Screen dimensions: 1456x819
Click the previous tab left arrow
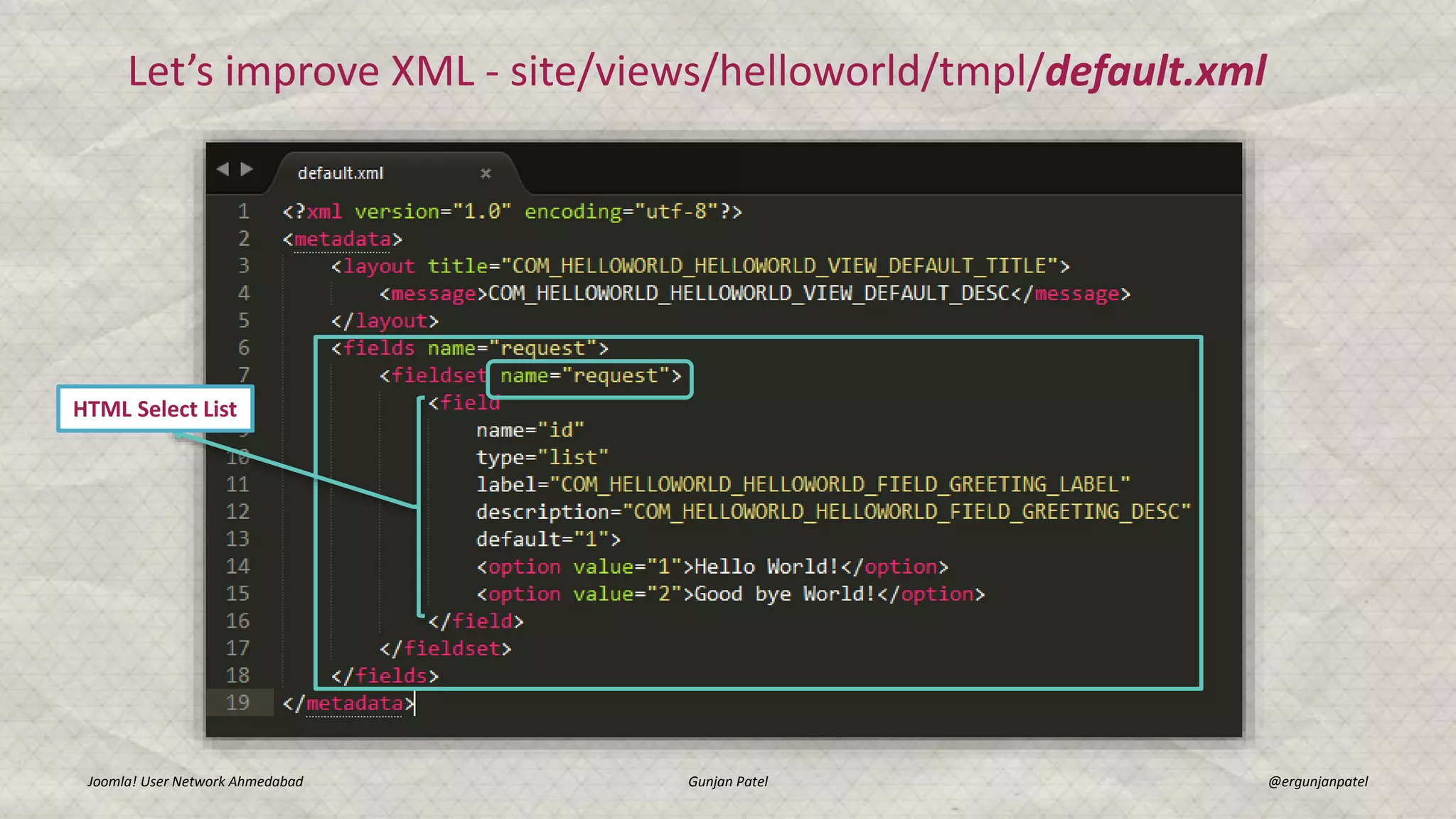[223, 169]
